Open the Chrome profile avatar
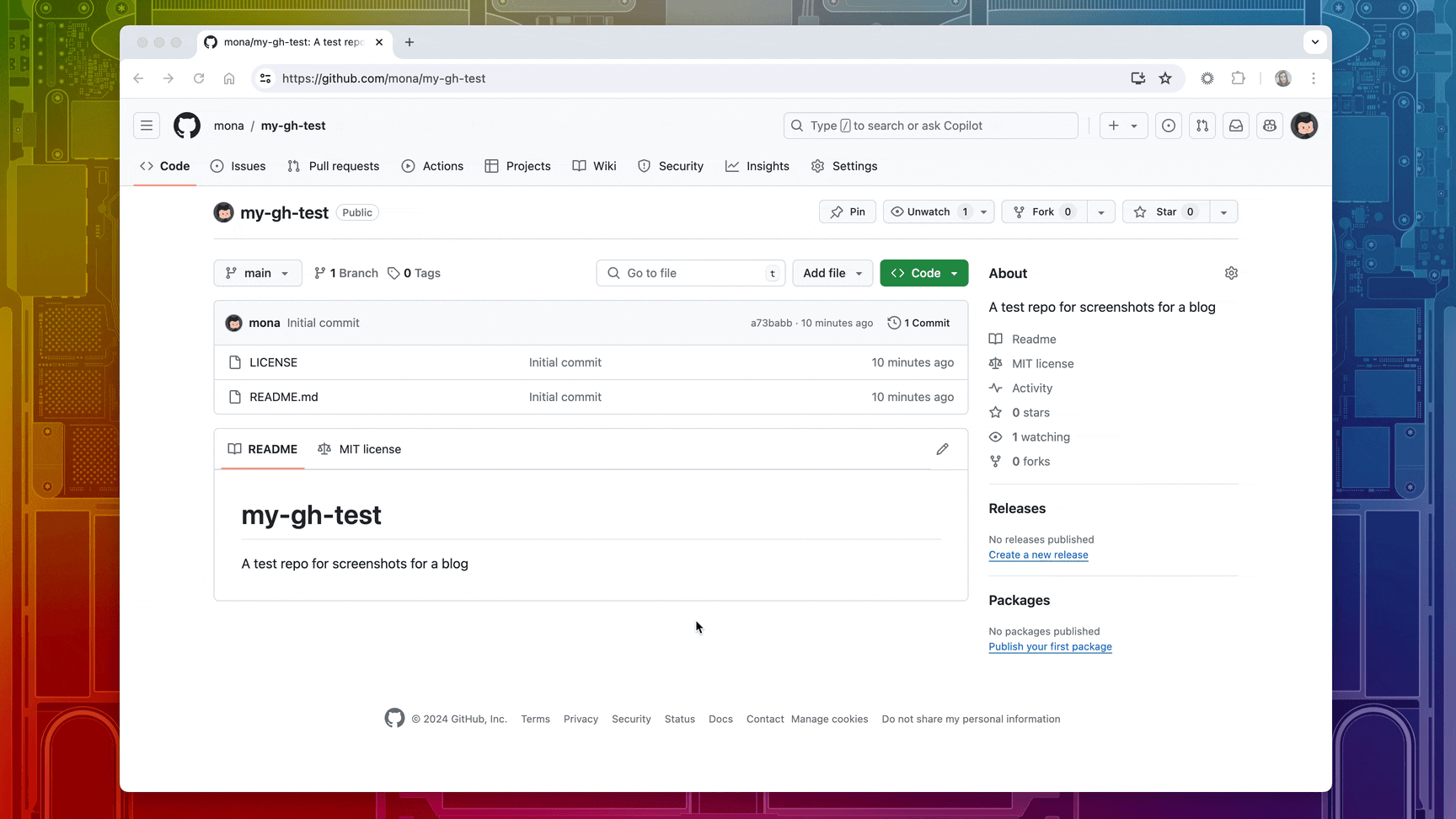Image resolution: width=1456 pixels, height=819 pixels. 1283,78
